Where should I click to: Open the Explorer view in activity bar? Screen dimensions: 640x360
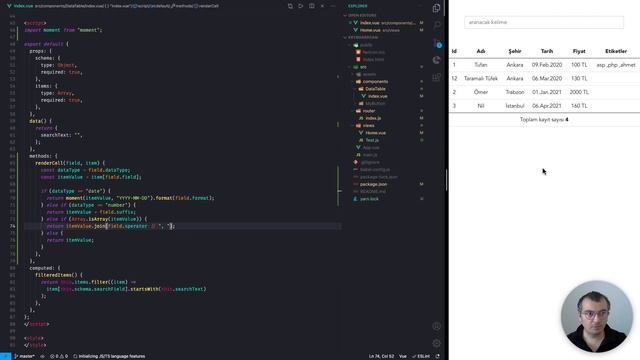coord(436,8)
